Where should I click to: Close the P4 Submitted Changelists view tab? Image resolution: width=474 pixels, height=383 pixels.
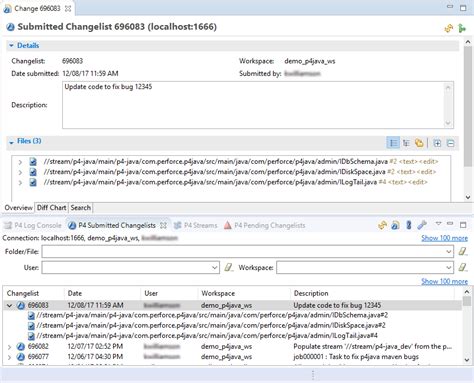[x=163, y=226]
